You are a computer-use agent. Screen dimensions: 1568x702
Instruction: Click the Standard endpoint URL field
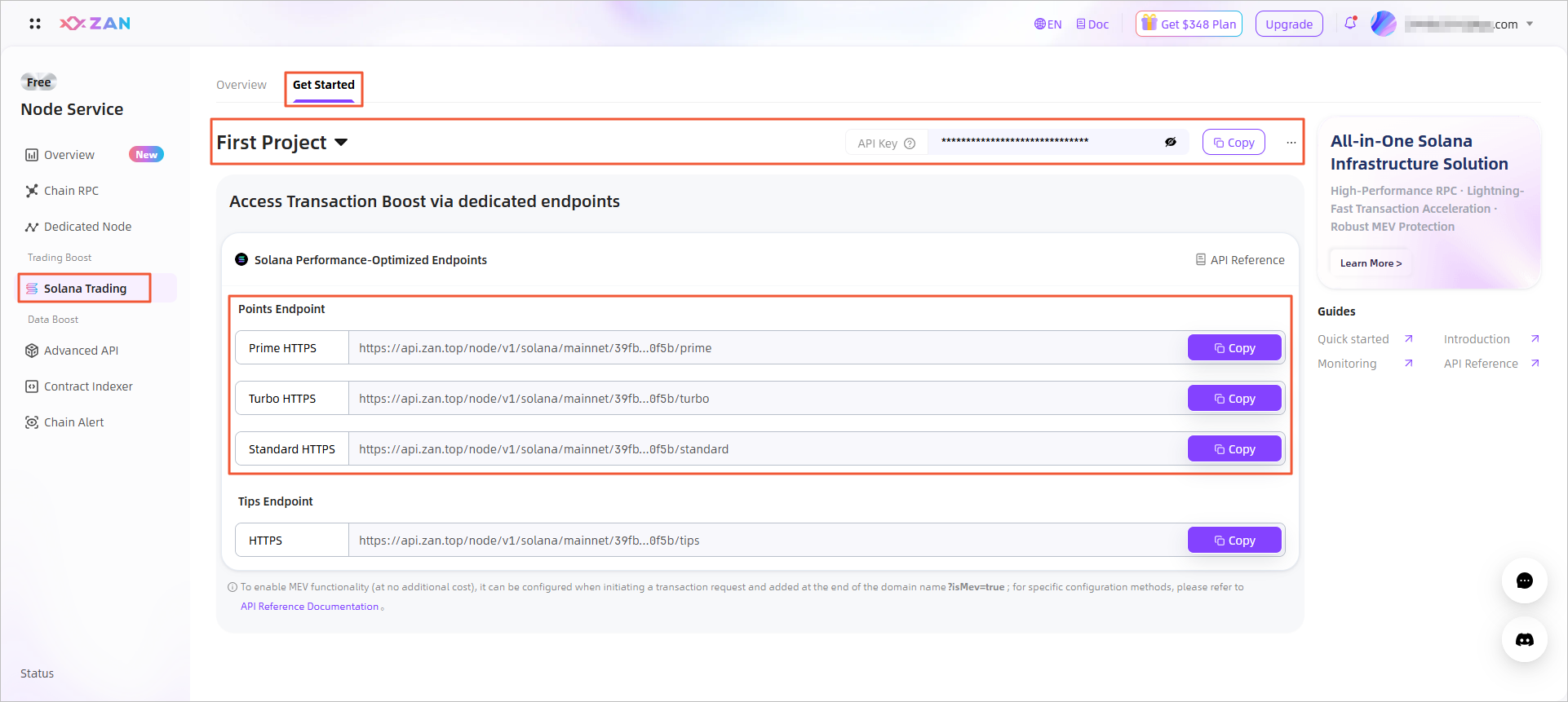(x=767, y=449)
